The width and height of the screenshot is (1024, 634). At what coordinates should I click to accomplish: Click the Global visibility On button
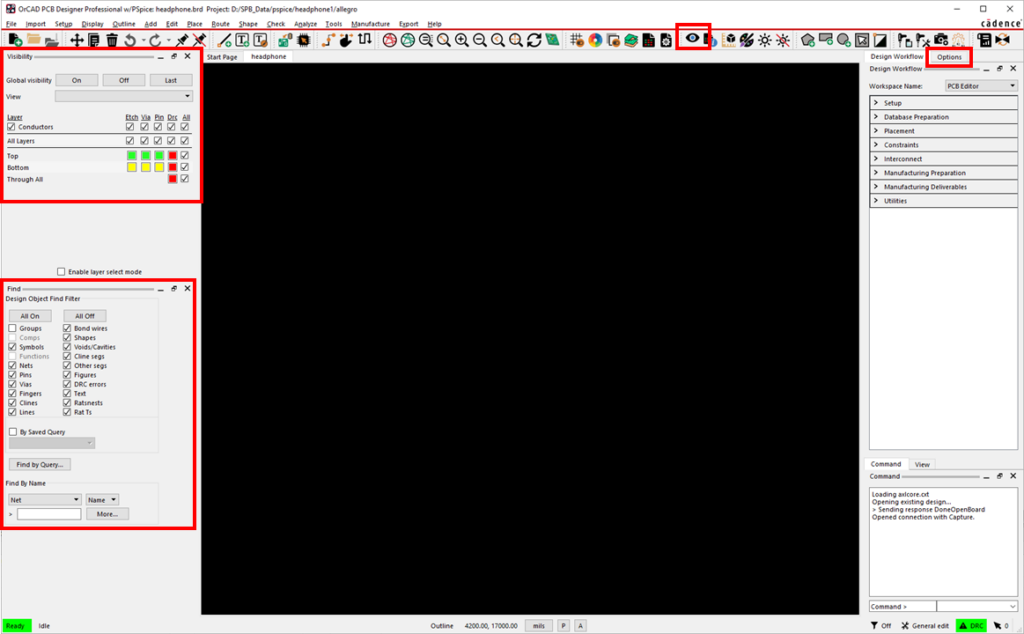[x=77, y=80]
